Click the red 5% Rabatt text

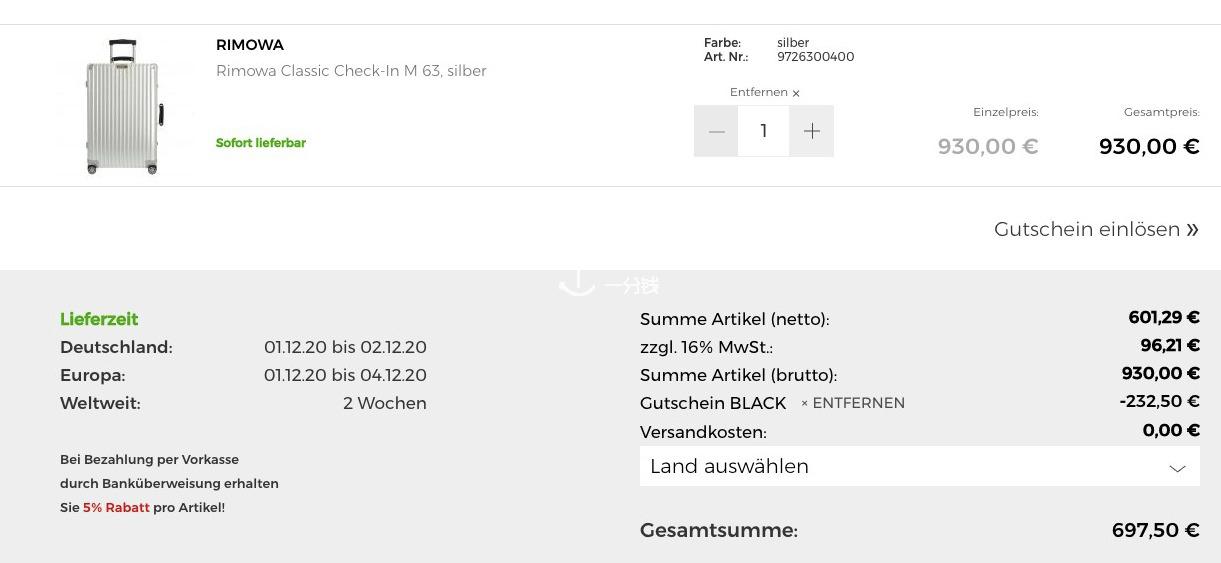116,508
